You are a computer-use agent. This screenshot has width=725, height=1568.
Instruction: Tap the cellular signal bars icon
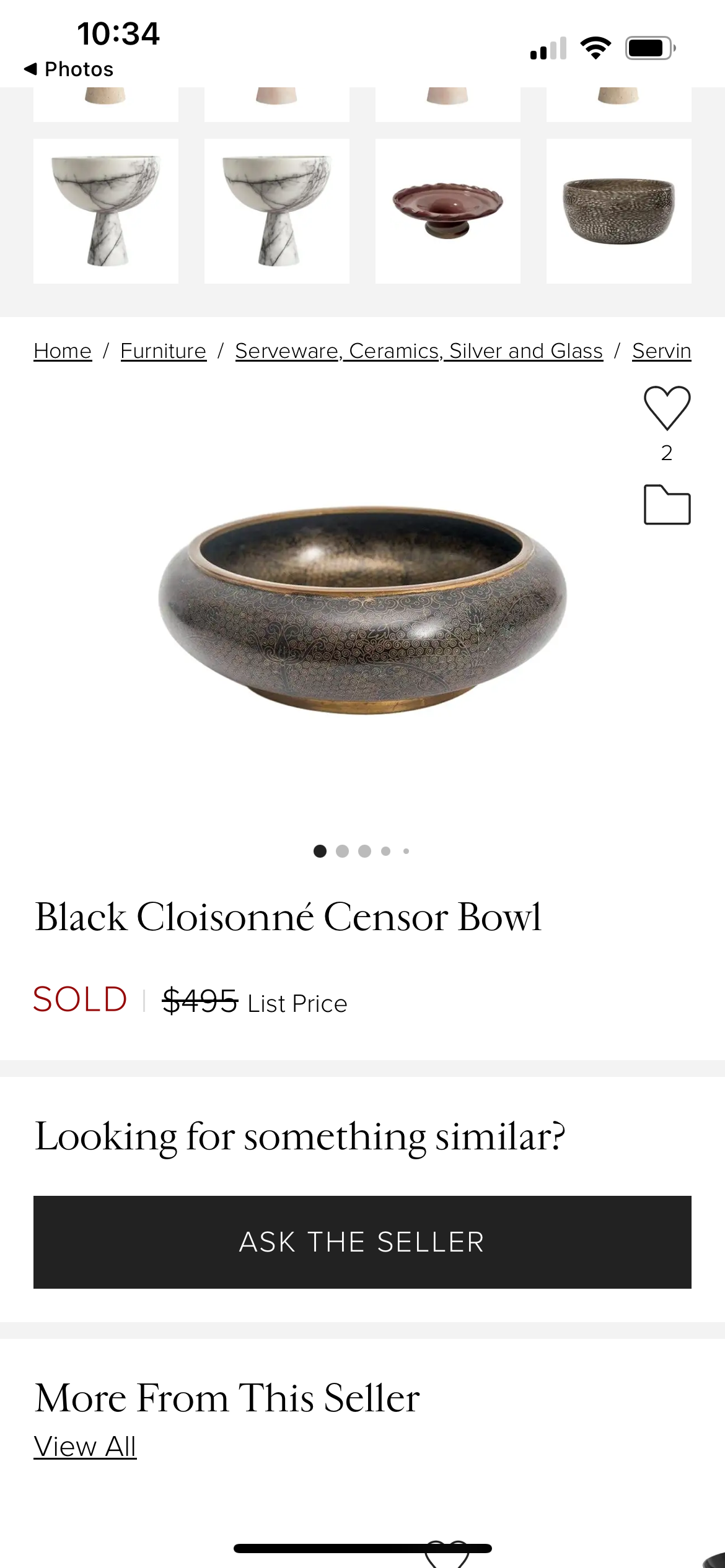(548, 48)
